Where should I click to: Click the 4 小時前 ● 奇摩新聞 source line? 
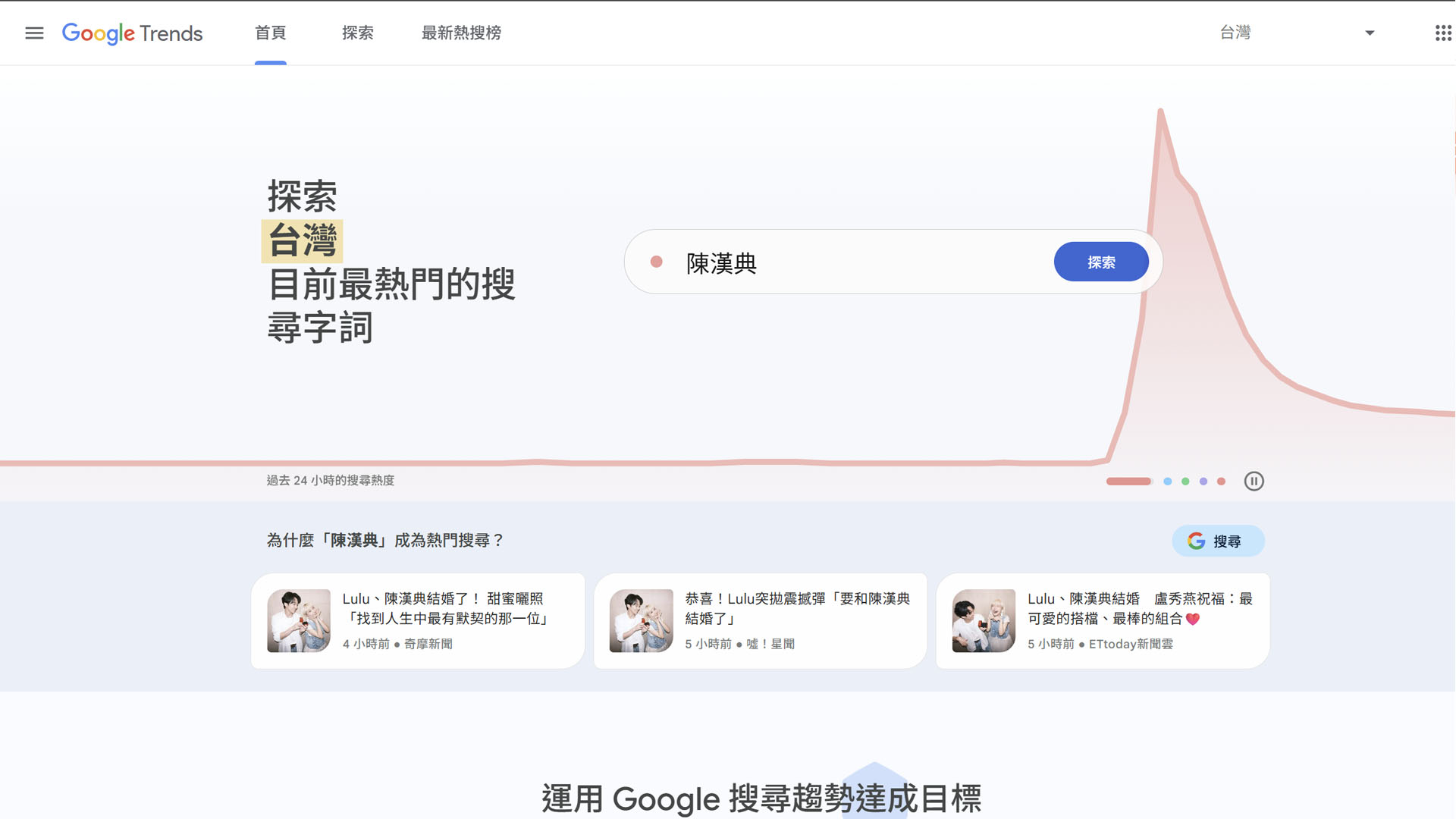[397, 644]
